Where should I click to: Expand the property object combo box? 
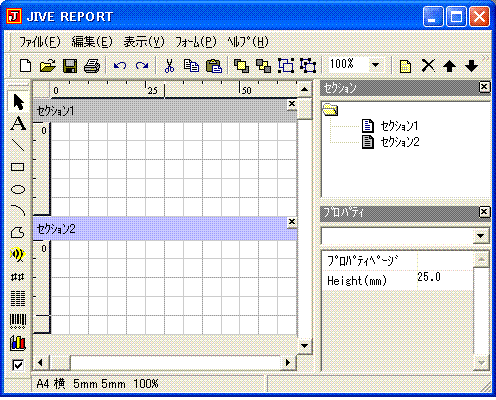tap(481, 236)
